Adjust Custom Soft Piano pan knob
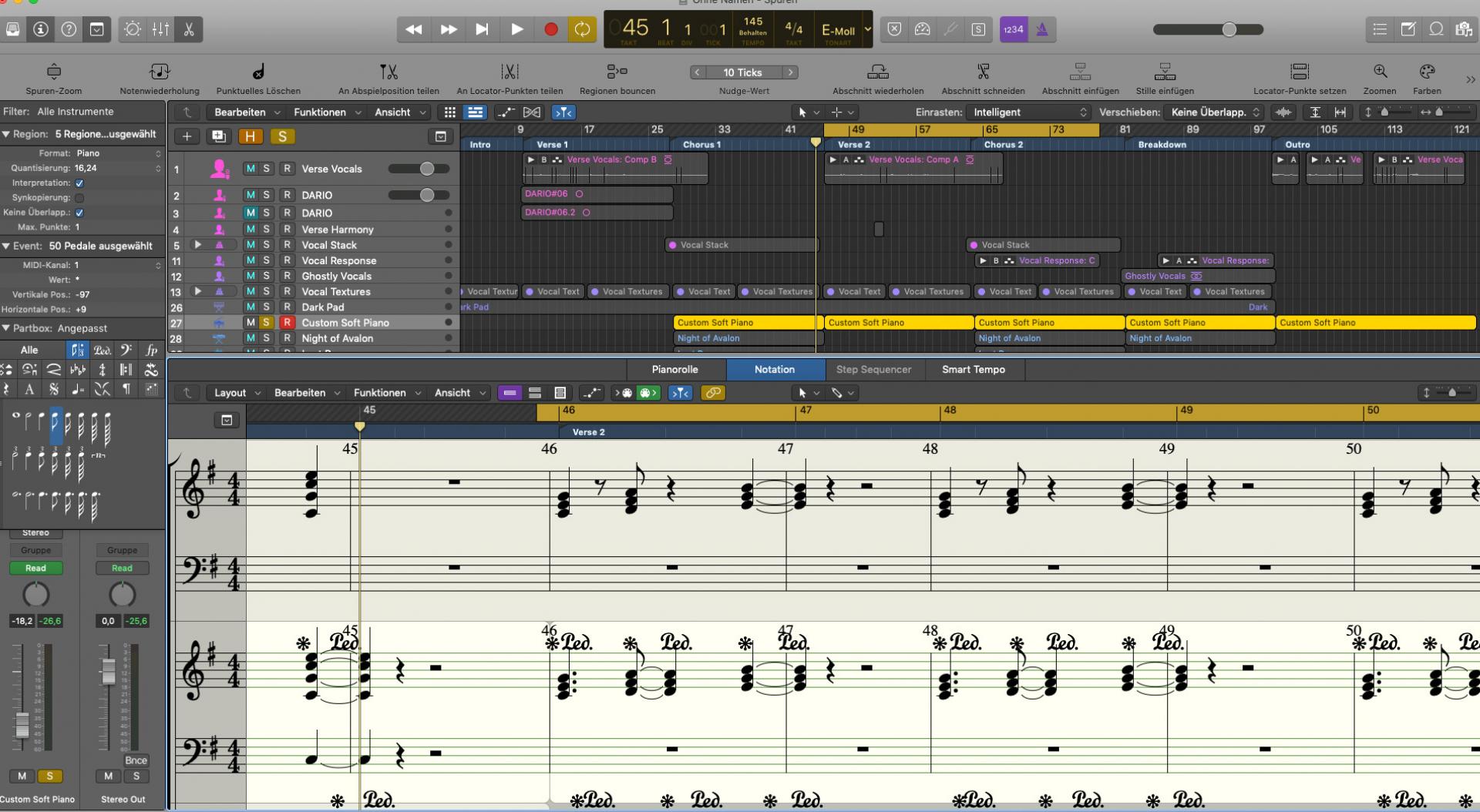 tap(35, 595)
